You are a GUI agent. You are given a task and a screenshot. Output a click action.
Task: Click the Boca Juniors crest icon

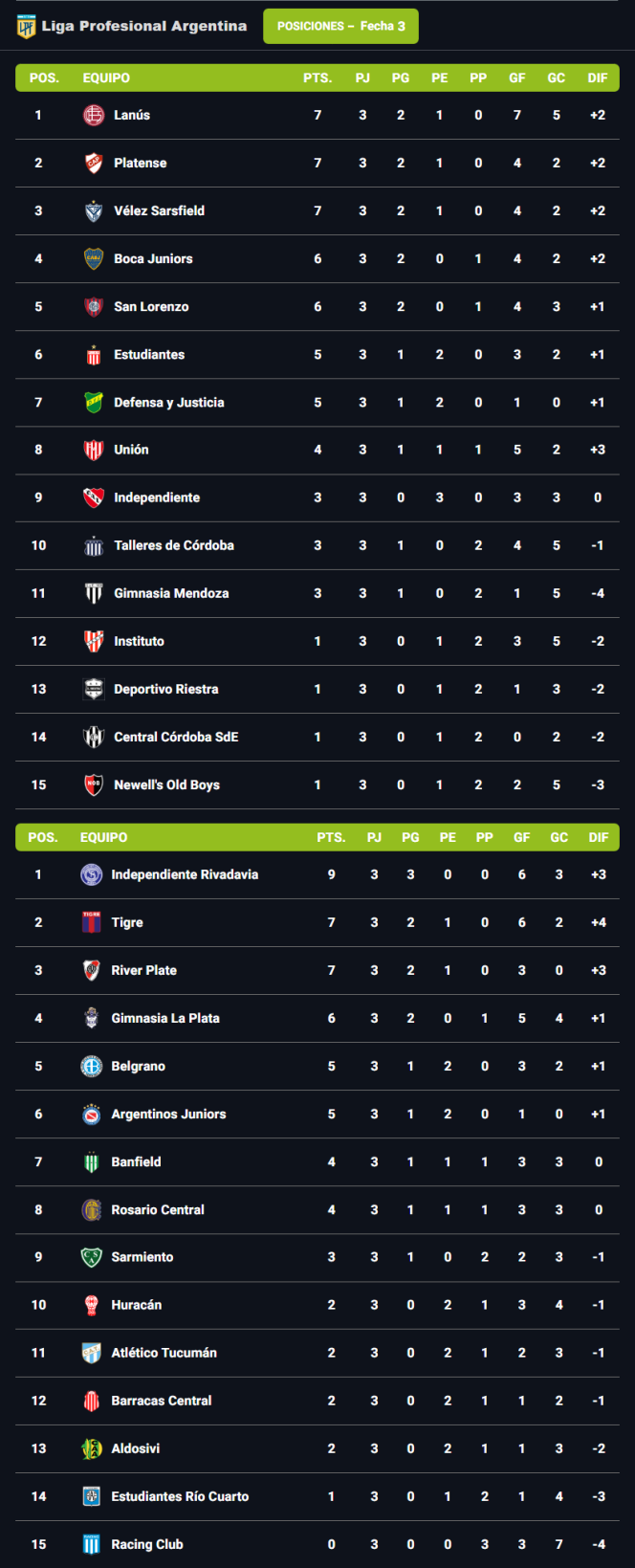tap(94, 258)
